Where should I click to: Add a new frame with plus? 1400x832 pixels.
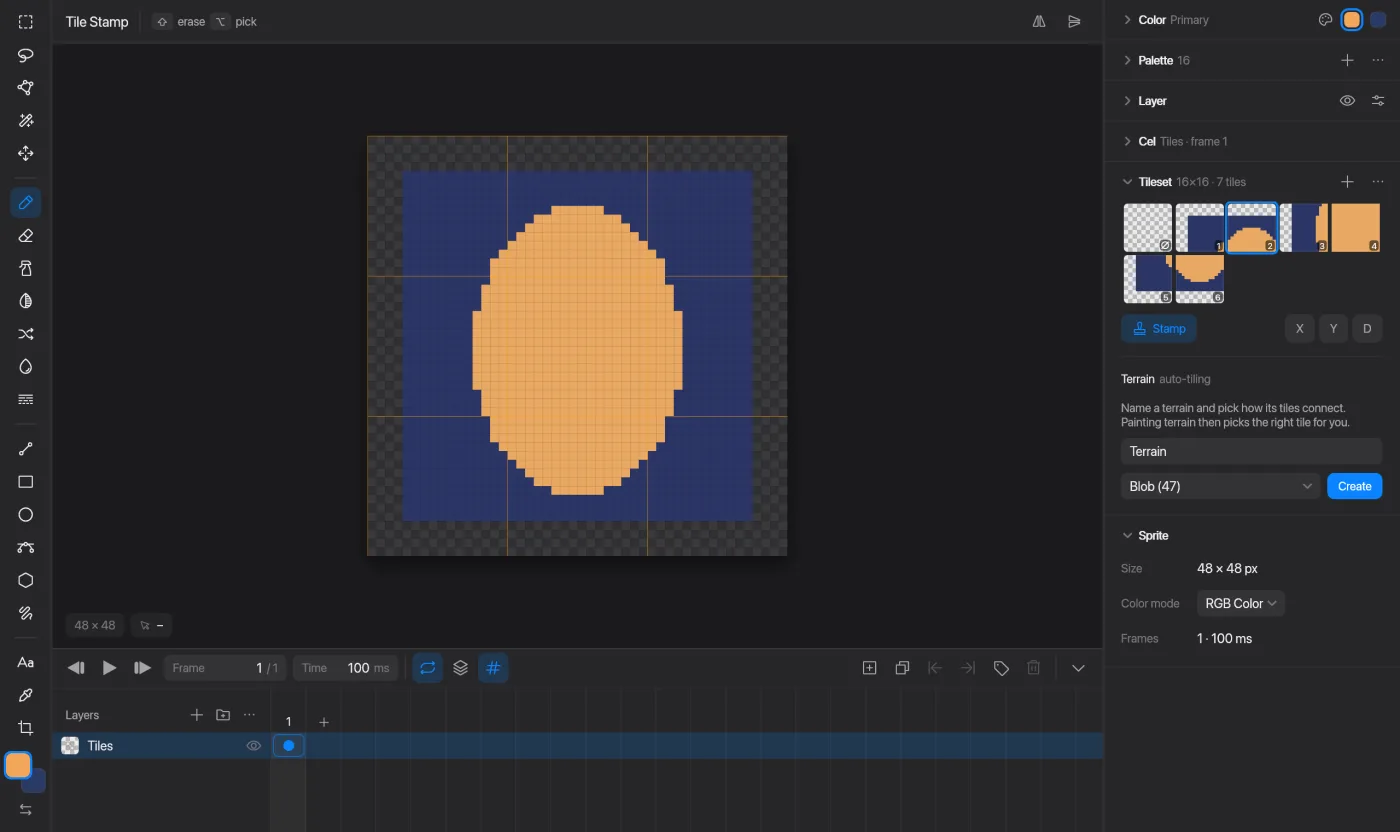click(x=323, y=722)
